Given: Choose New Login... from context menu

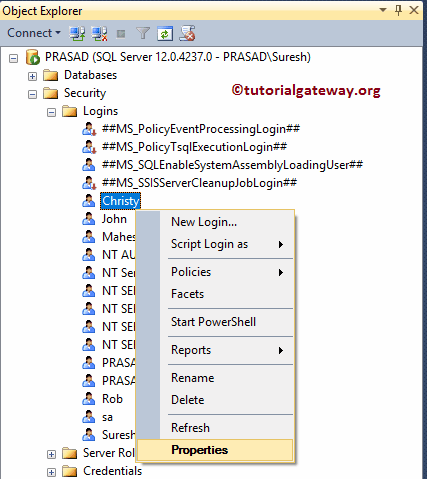Looking at the screenshot, I should click(x=215, y=222).
